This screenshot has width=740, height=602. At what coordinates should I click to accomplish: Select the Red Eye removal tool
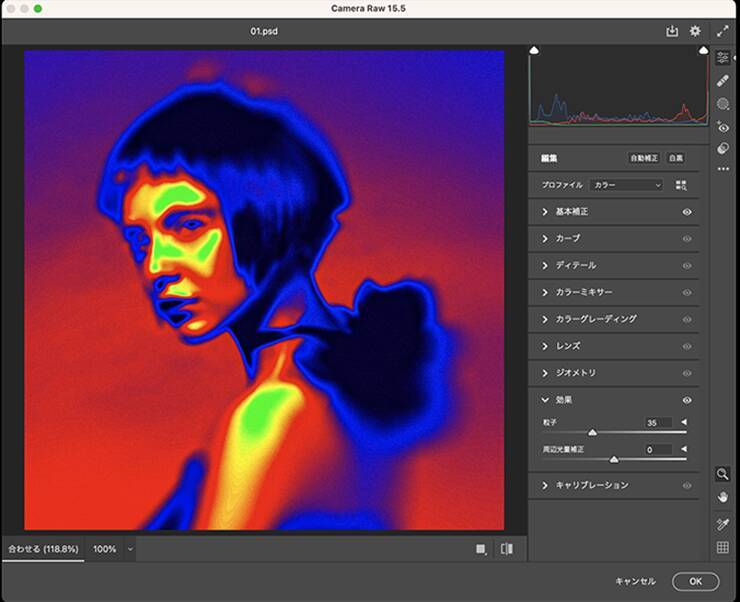[723, 127]
